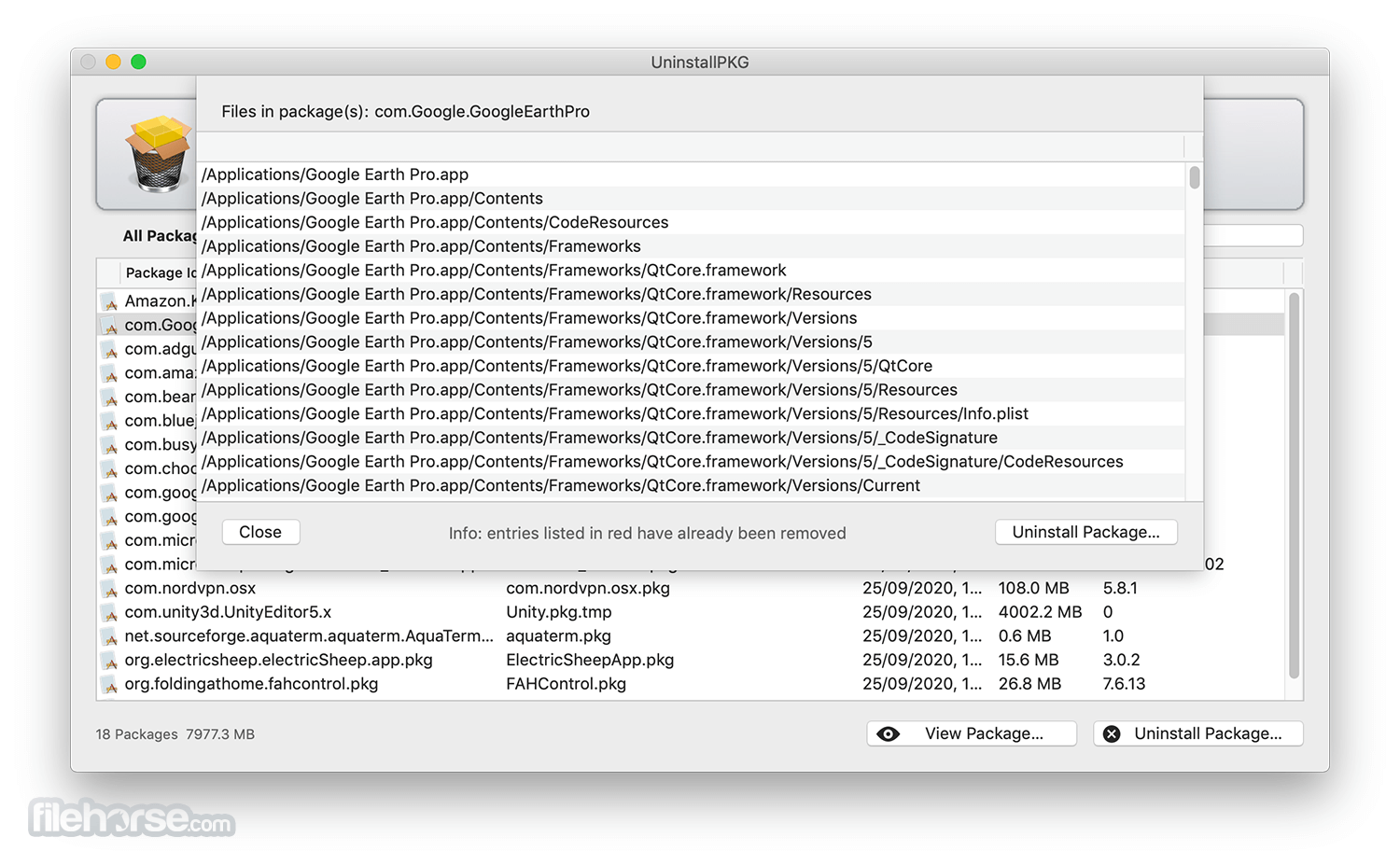Click the package icon beside net.sourceforge.aquaterm
The height and width of the screenshot is (865, 1400).
[110, 636]
